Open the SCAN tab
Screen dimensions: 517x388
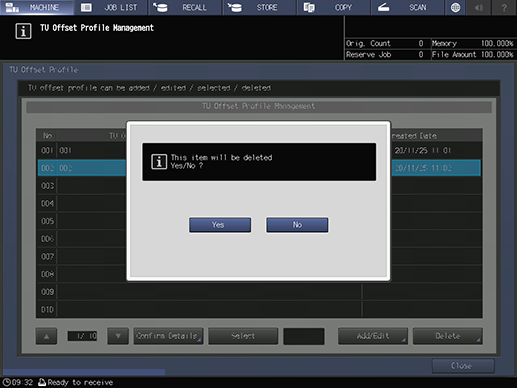408,7
